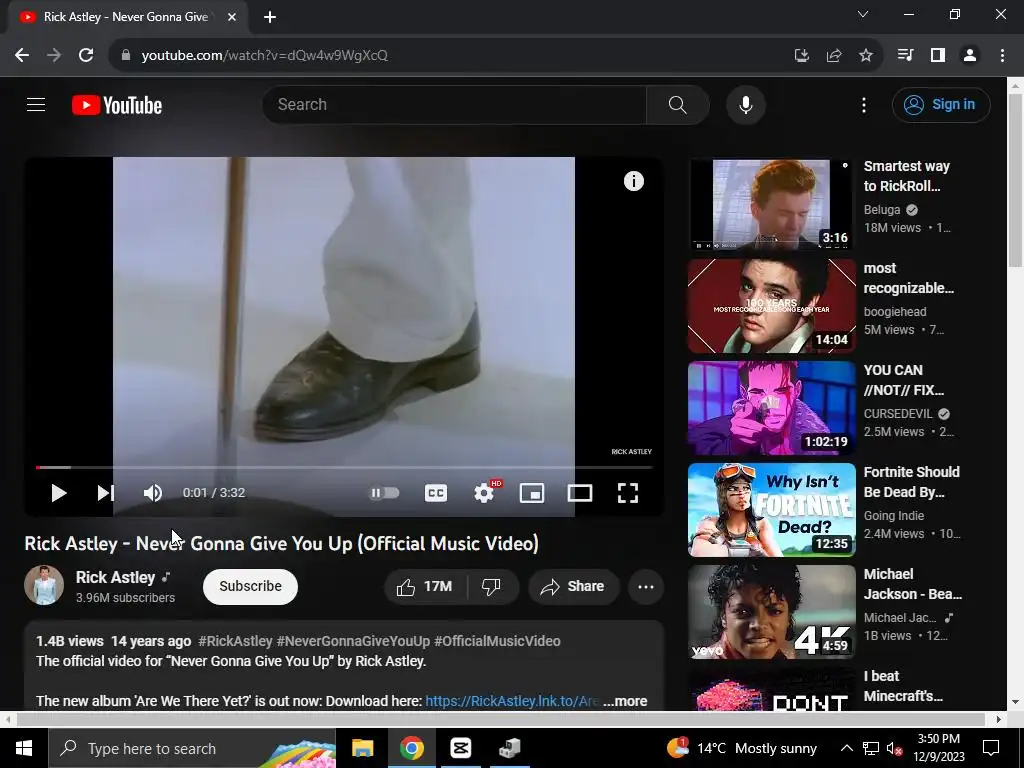This screenshot has width=1024, height=768.
Task: Subscribe to Rick Astley channel
Action: 250,586
